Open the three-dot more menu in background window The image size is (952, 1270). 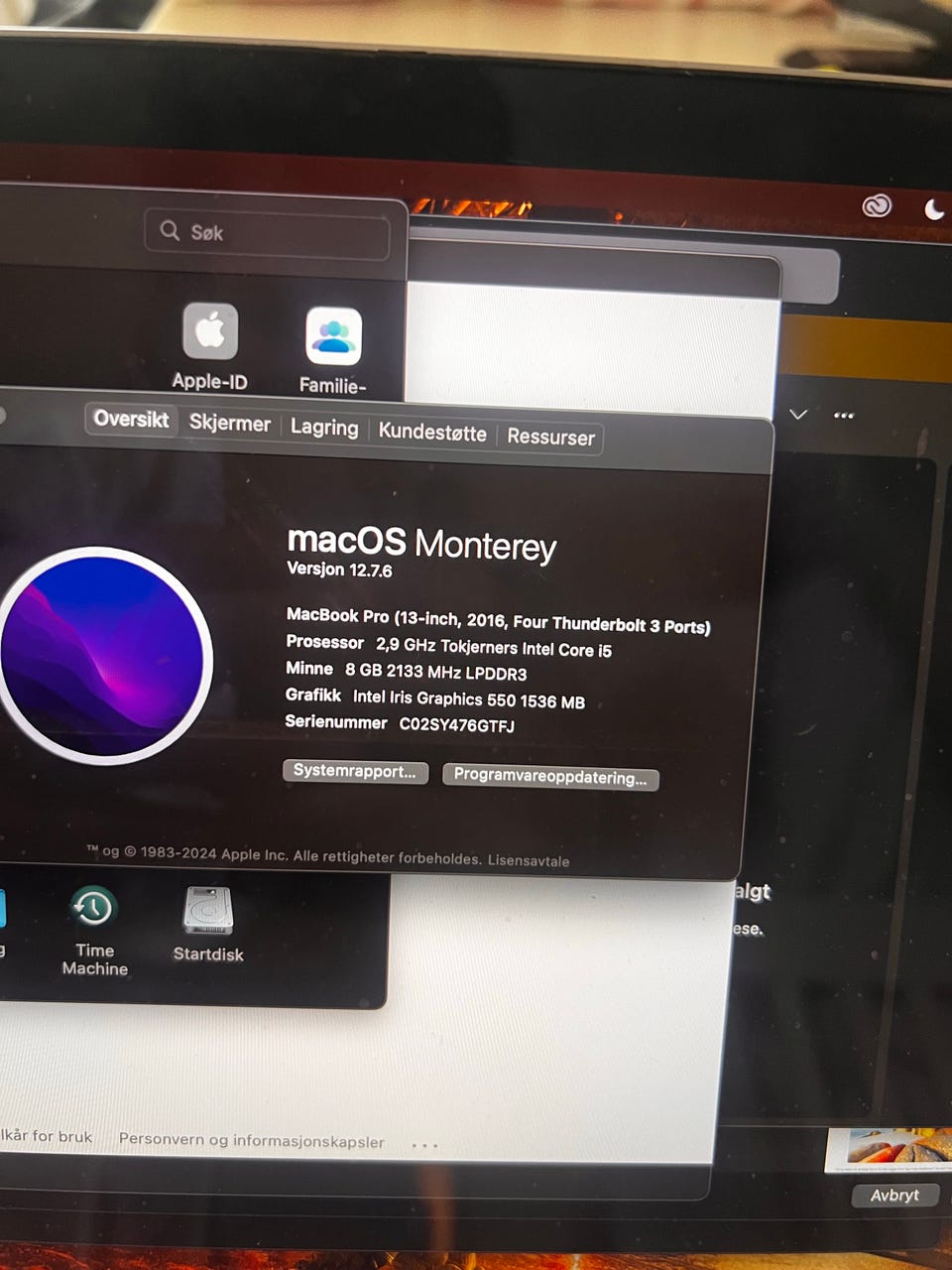click(x=844, y=416)
